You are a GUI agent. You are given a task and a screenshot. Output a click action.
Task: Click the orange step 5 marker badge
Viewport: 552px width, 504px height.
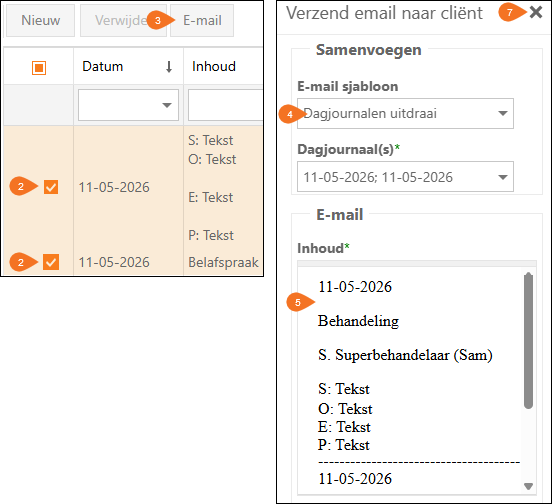pos(300,302)
